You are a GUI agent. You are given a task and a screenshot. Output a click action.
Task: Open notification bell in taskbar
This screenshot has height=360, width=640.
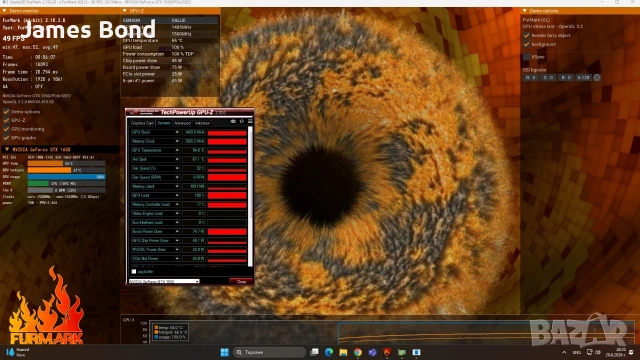(631, 352)
